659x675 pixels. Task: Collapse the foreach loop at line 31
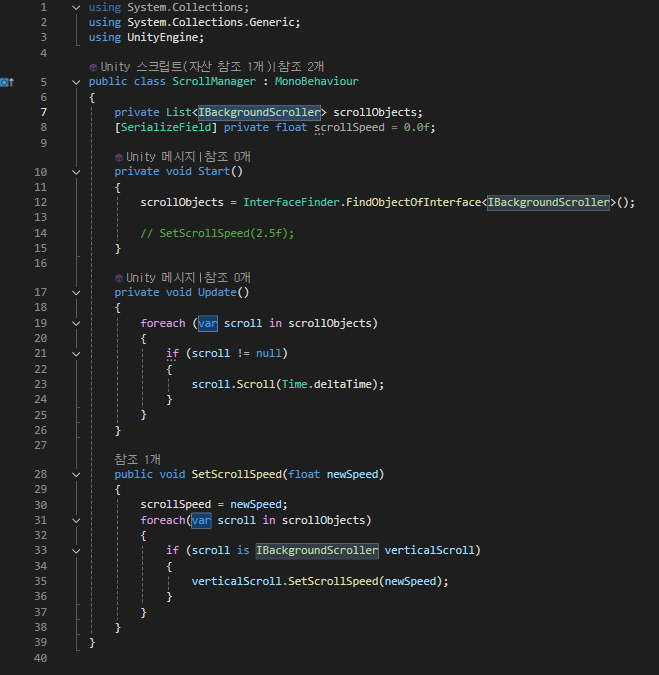(76, 520)
